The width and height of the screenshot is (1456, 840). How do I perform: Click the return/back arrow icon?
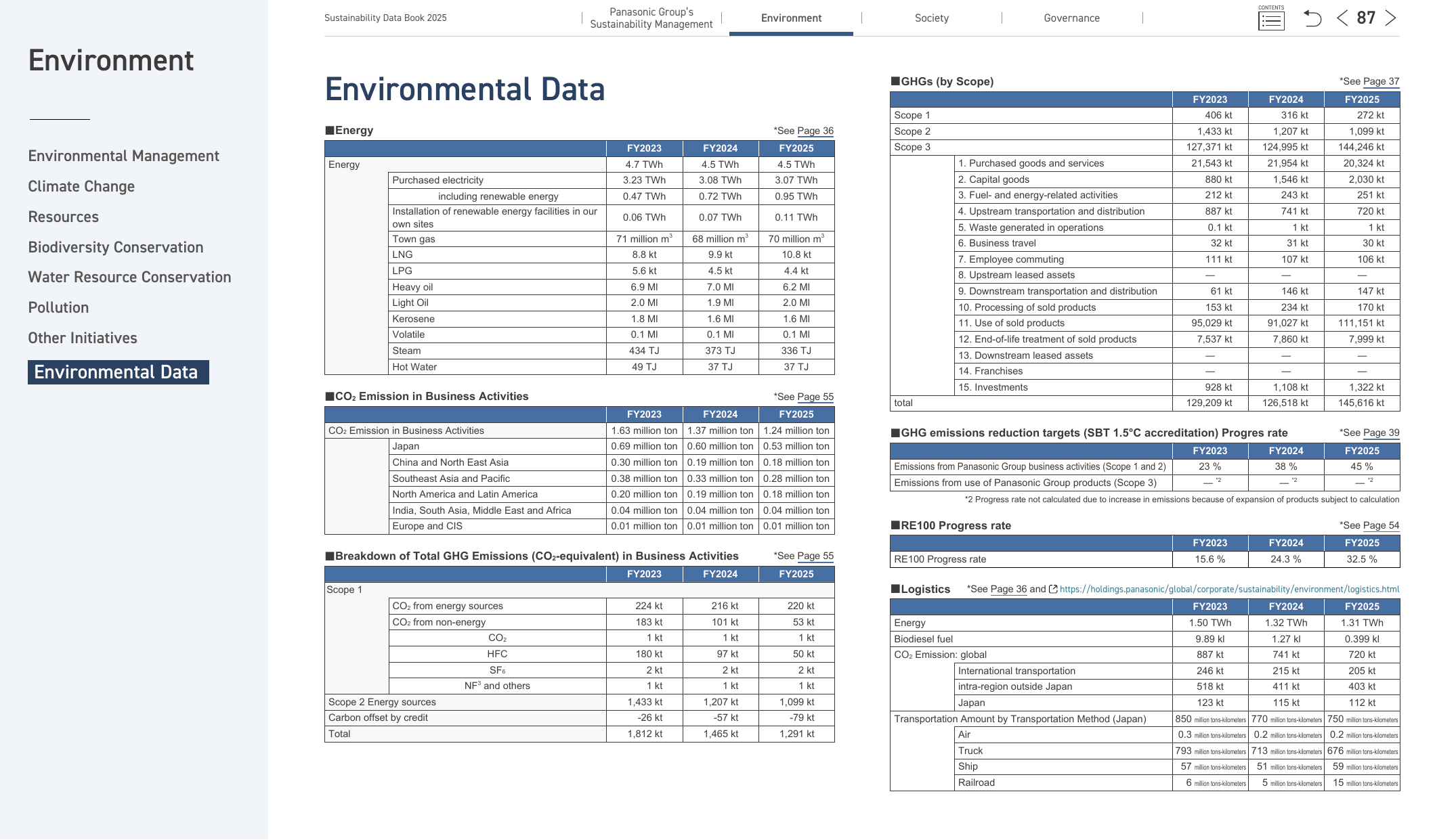click(x=1312, y=18)
